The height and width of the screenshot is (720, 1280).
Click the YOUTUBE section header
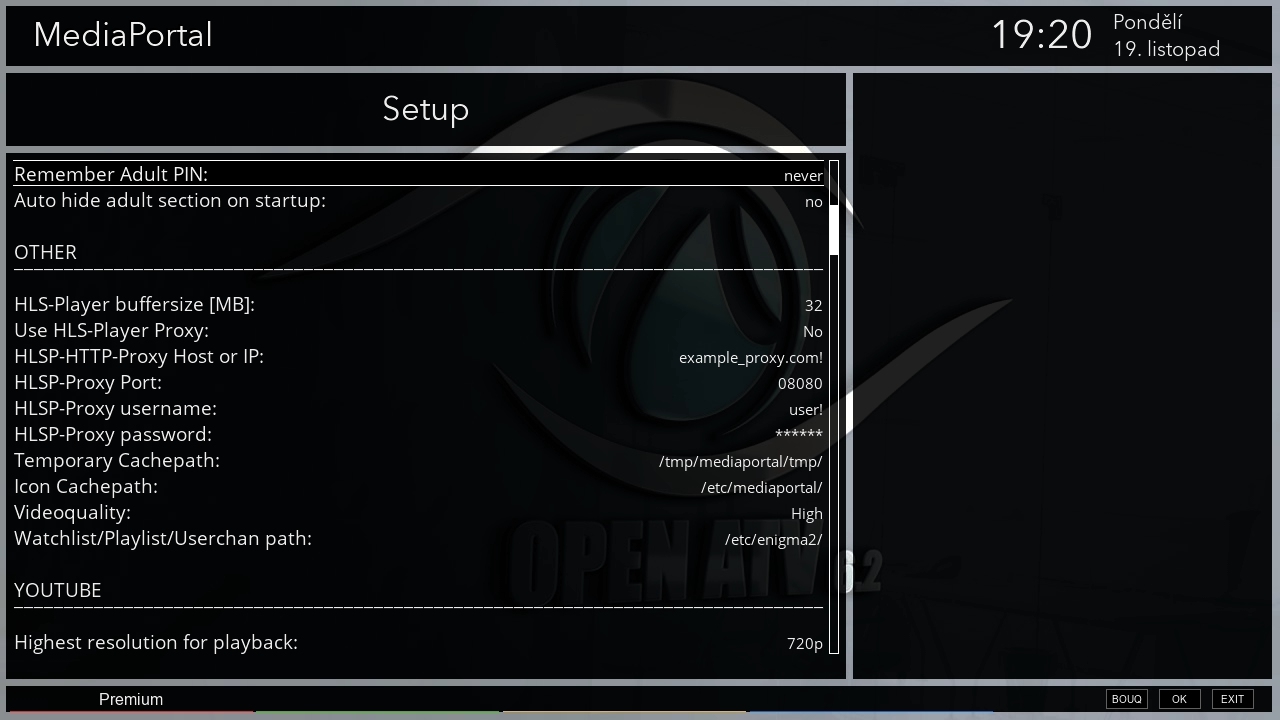click(58, 590)
